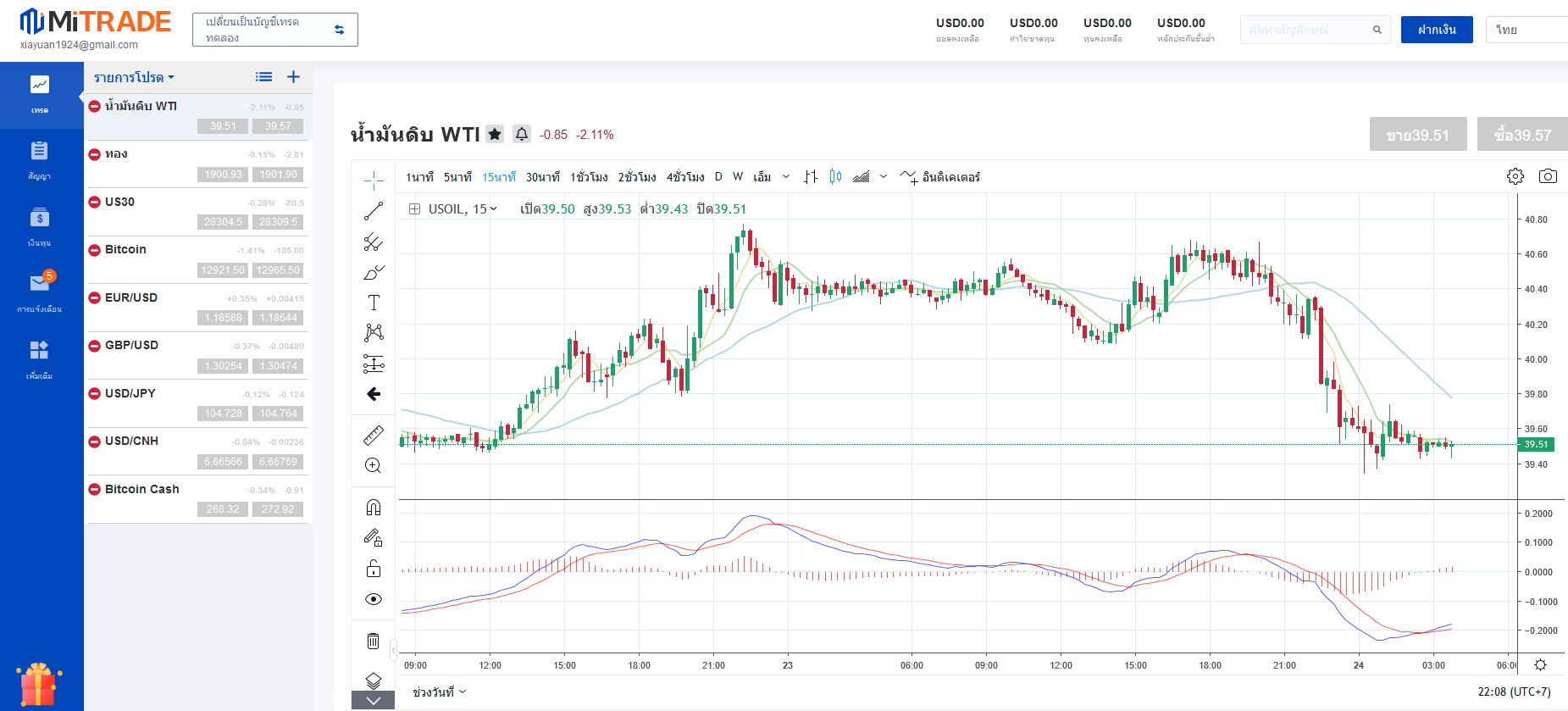Open the contracts tab in sidebar
The height and width of the screenshot is (711, 1568).
(x=39, y=161)
